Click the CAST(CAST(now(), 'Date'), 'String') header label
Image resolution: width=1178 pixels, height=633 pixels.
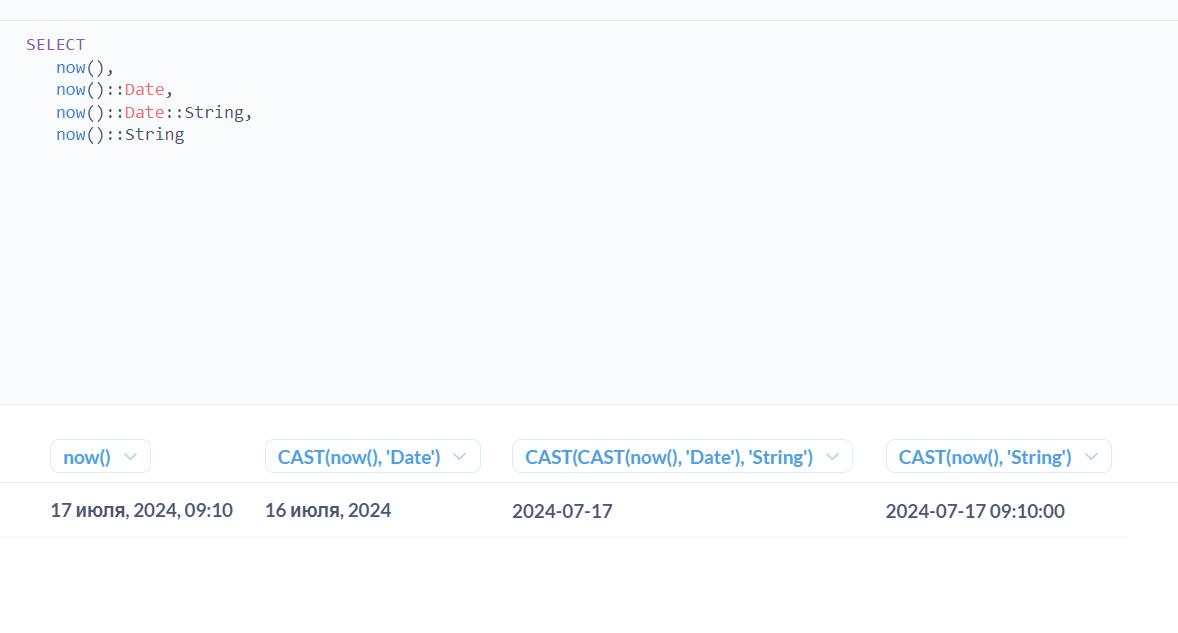[669, 457]
